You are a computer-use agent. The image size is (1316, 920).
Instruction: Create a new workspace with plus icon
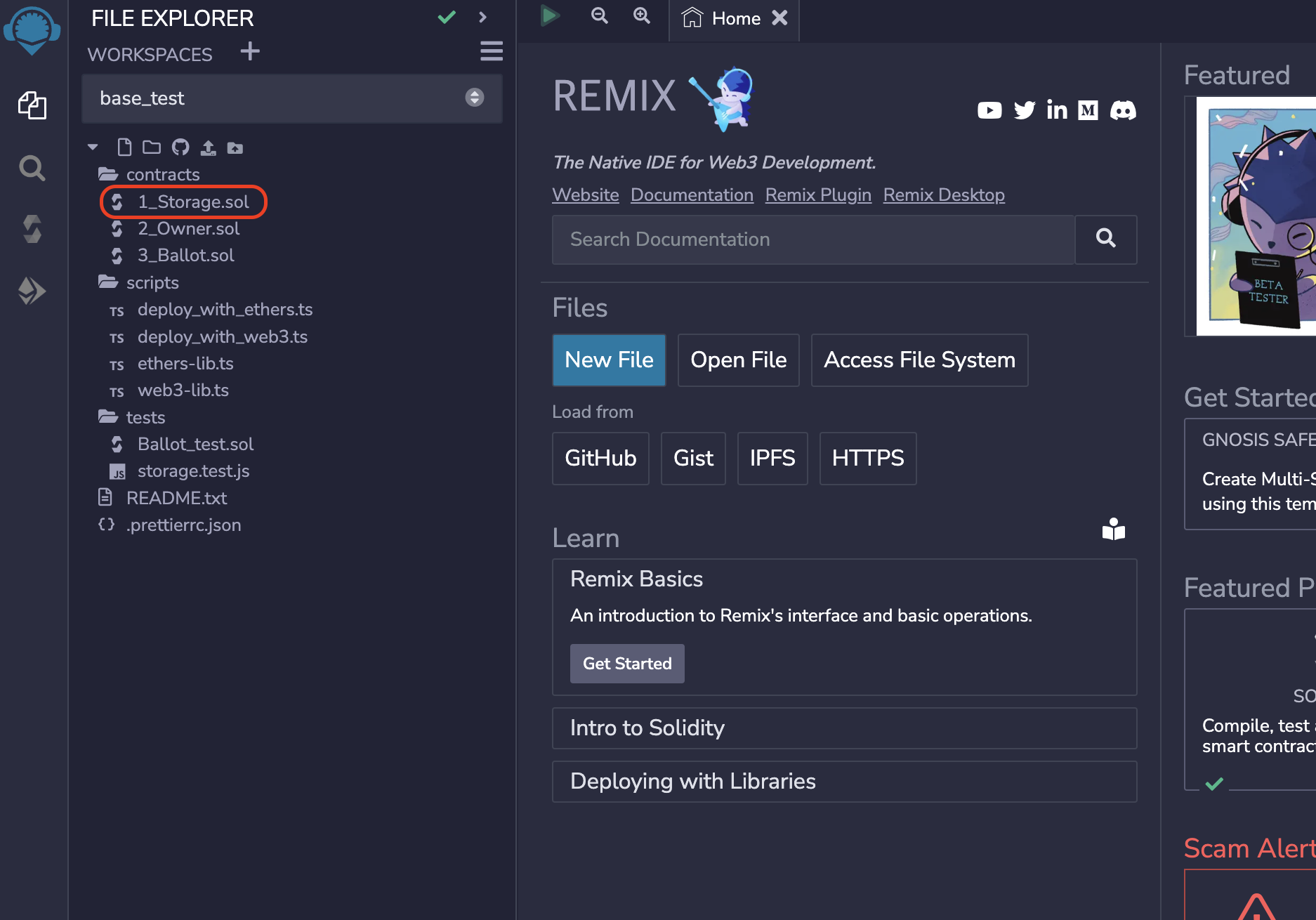pos(250,51)
